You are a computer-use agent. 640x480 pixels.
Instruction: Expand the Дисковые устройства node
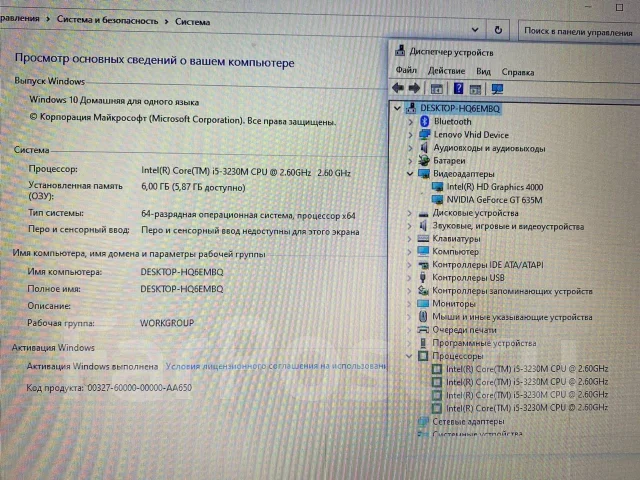[409, 213]
